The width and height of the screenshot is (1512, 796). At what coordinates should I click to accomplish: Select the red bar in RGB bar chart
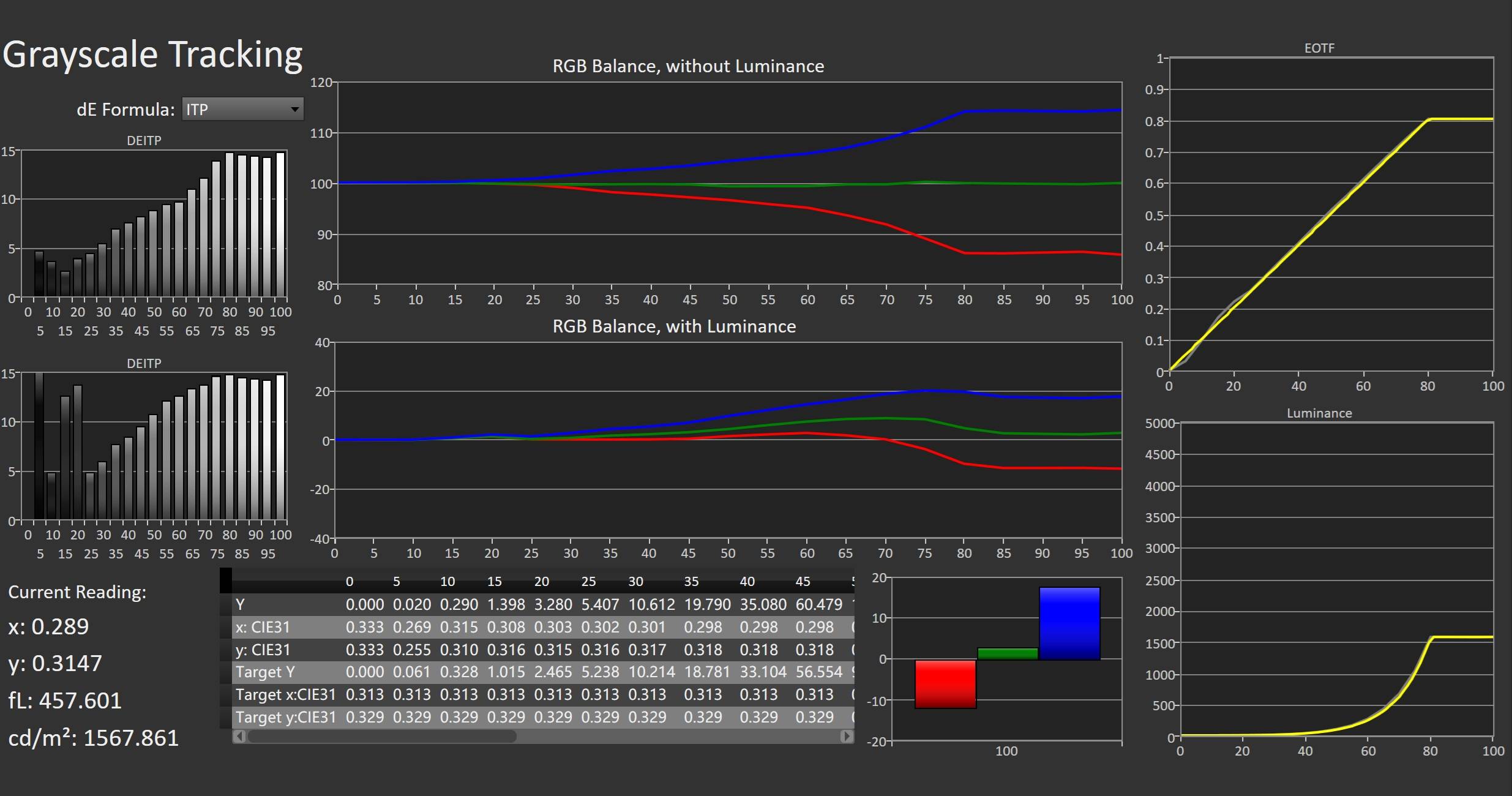[945, 683]
